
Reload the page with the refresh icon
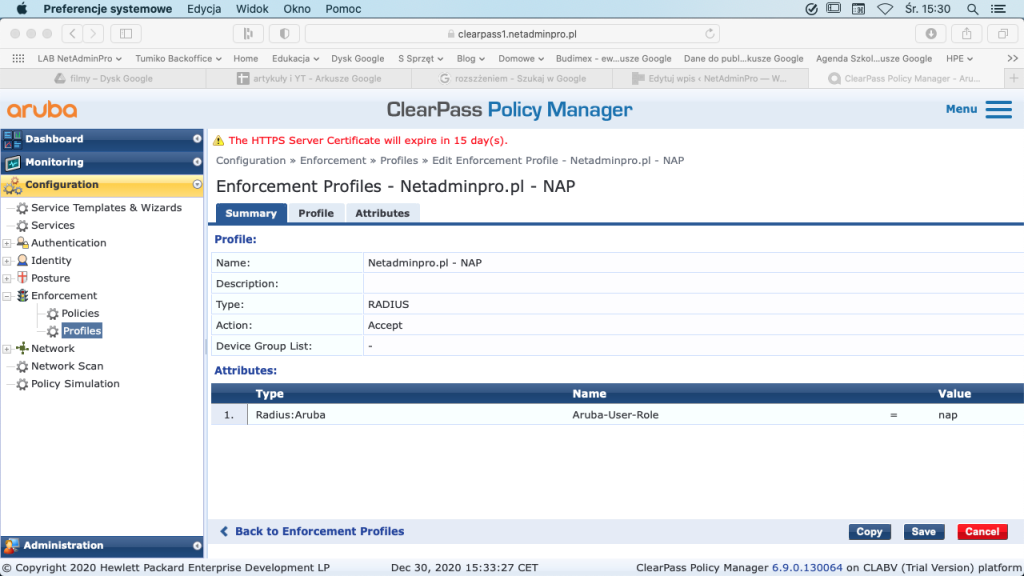click(710, 33)
